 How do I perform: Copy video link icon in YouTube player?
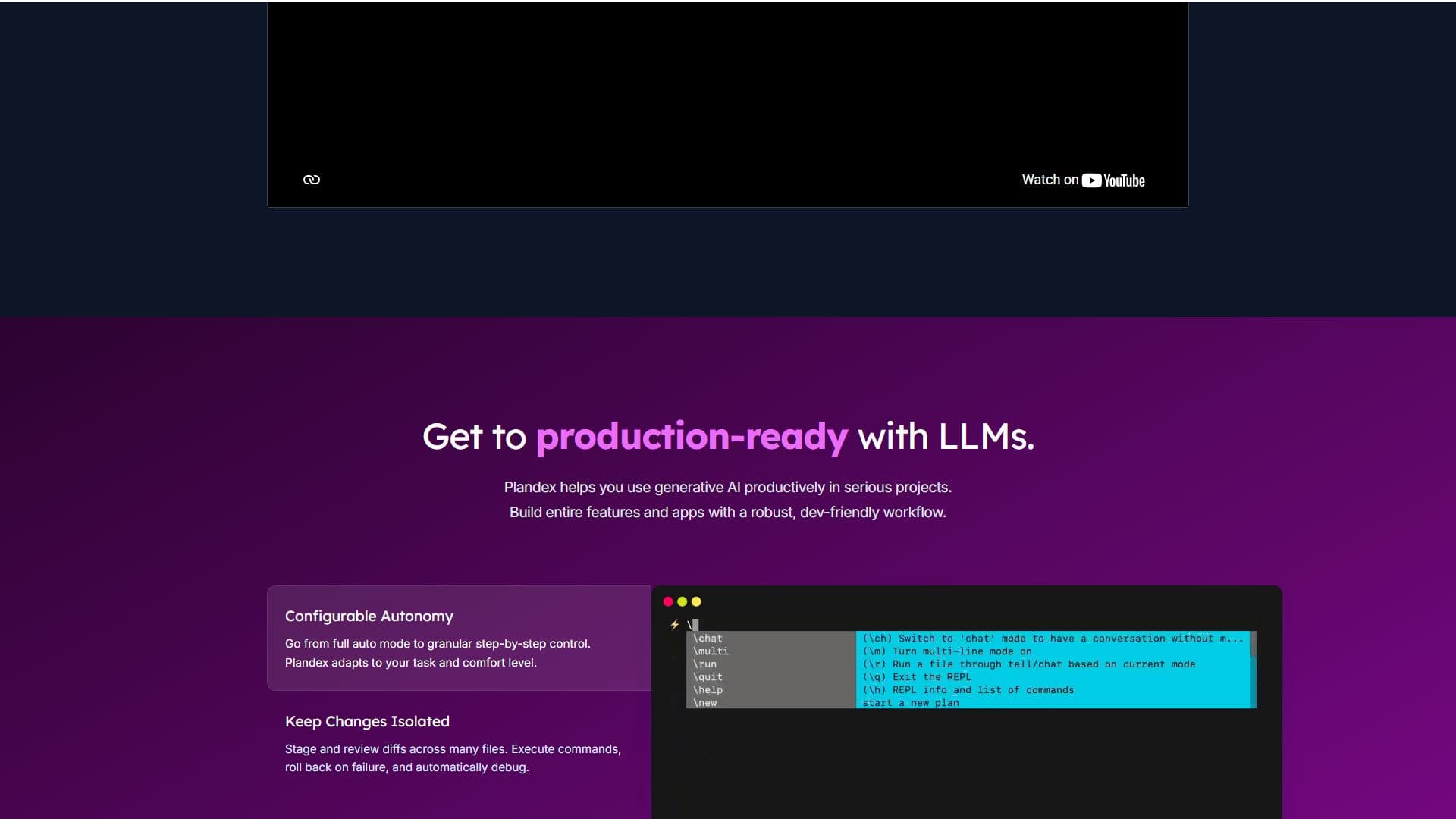tap(312, 180)
